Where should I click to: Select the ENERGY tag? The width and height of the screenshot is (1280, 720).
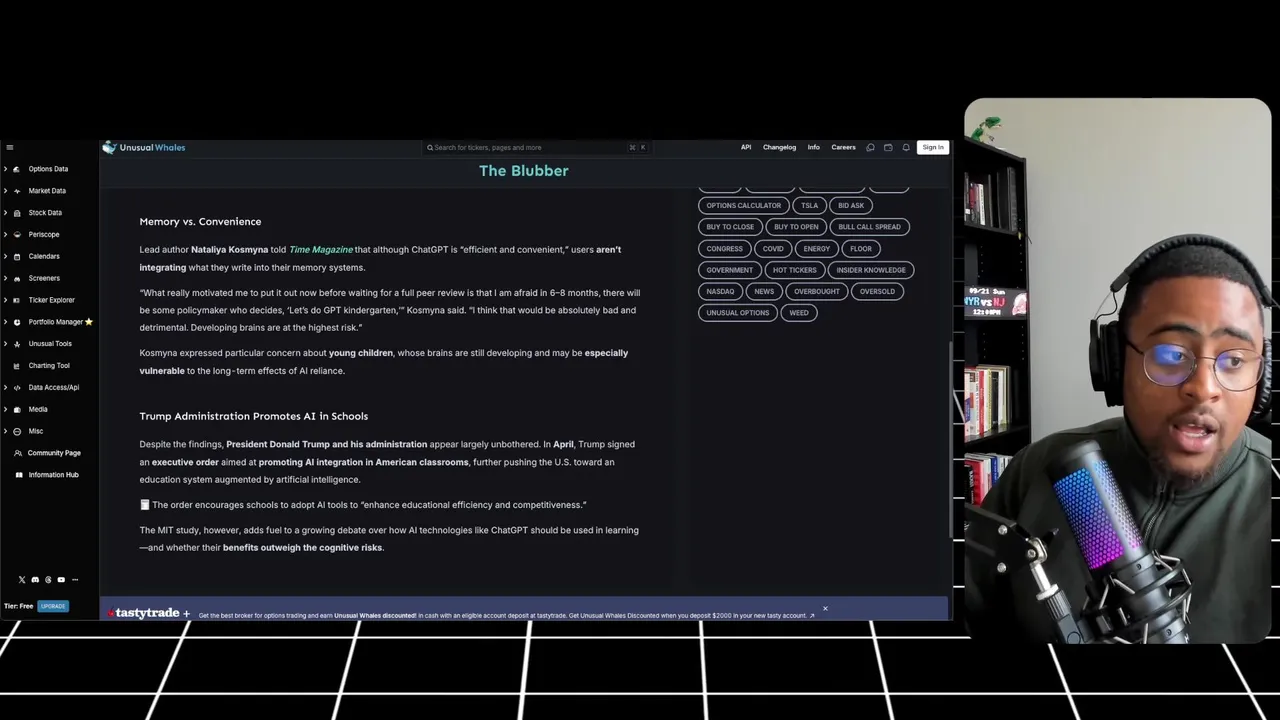[x=817, y=248]
